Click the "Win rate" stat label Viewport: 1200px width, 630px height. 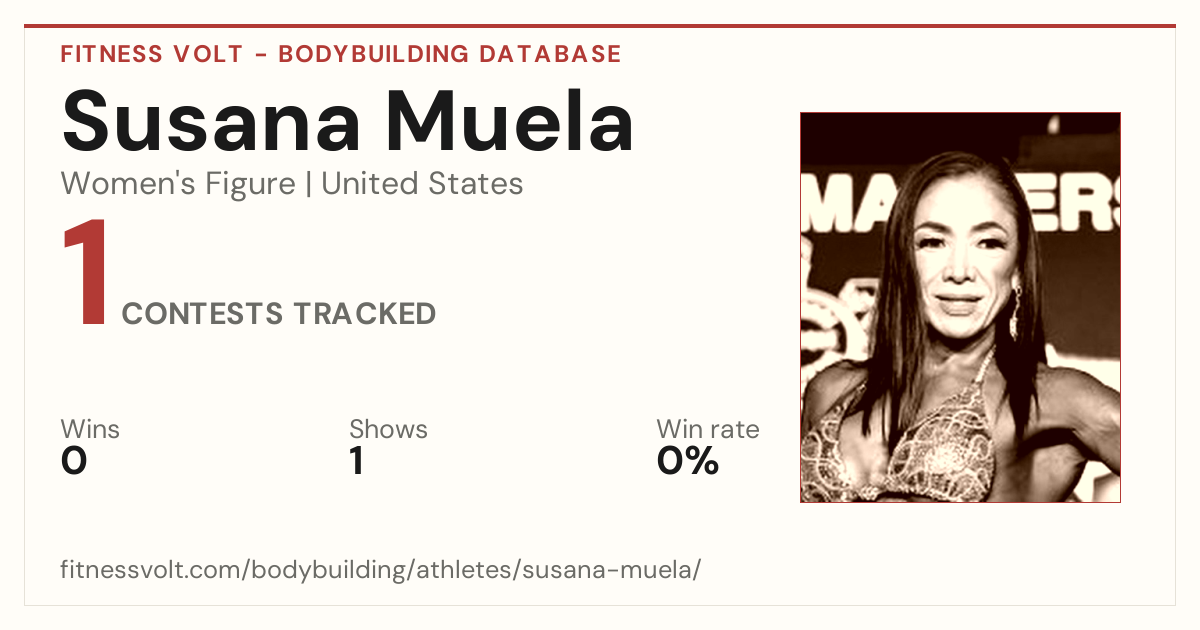[x=708, y=429]
